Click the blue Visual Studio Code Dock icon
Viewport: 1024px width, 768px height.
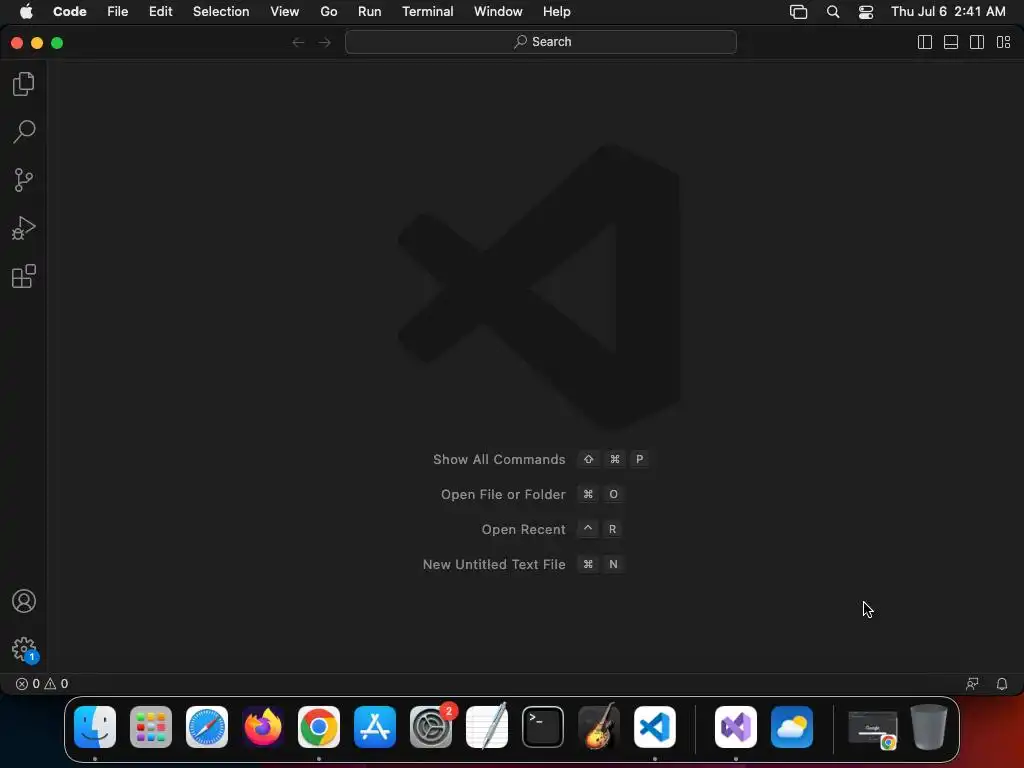[x=655, y=727]
